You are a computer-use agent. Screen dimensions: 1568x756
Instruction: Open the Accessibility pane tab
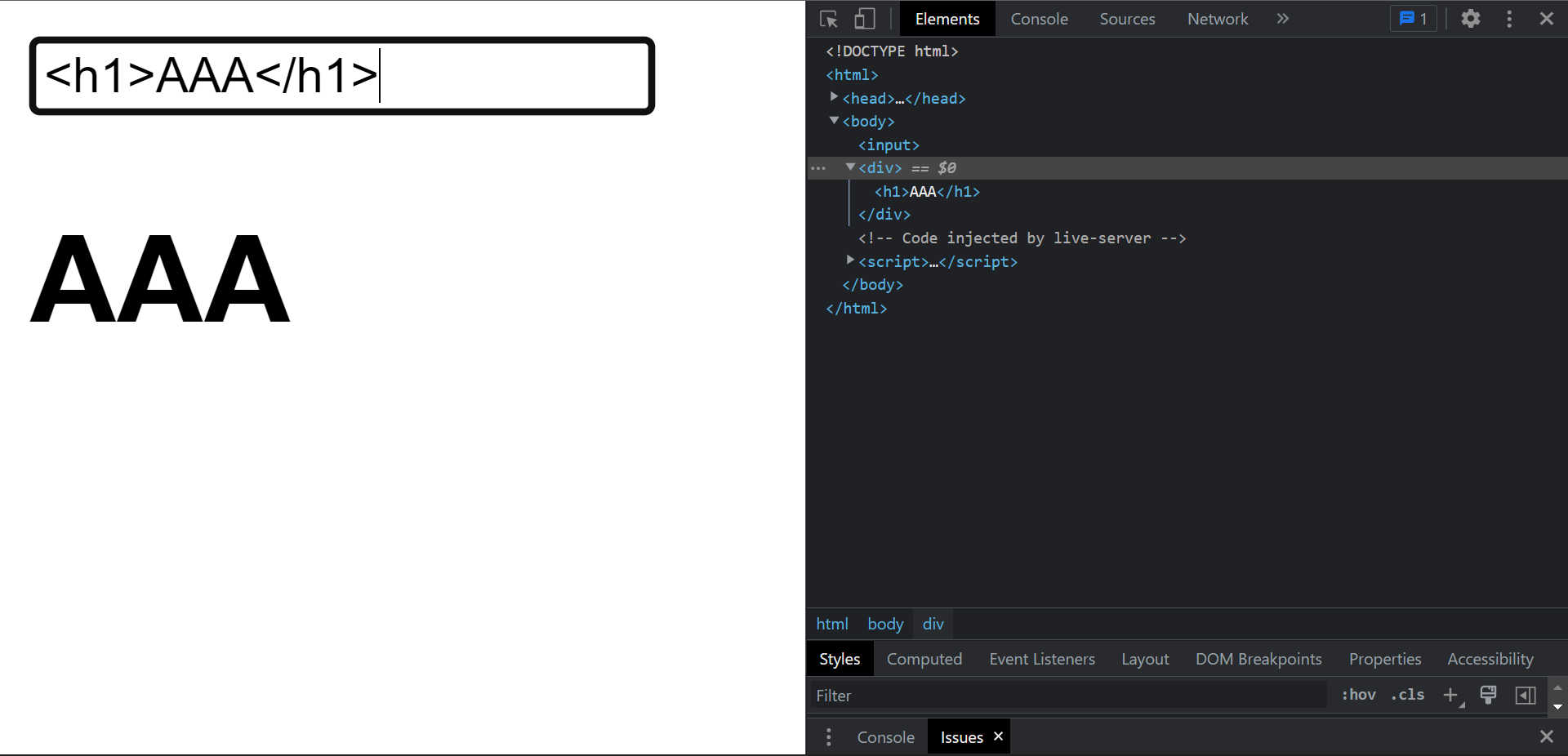coord(1490,659)
